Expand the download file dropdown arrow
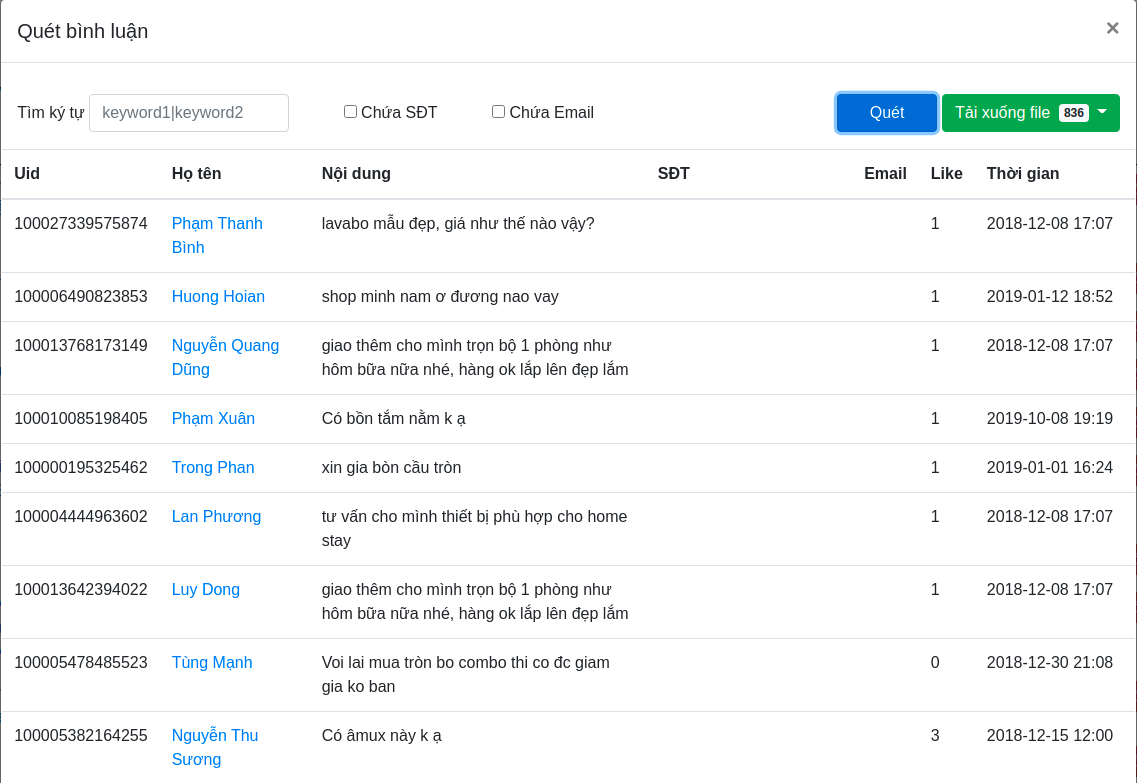The width and height of the screenshot is (1137, 783). click(x=1102, y=112)
